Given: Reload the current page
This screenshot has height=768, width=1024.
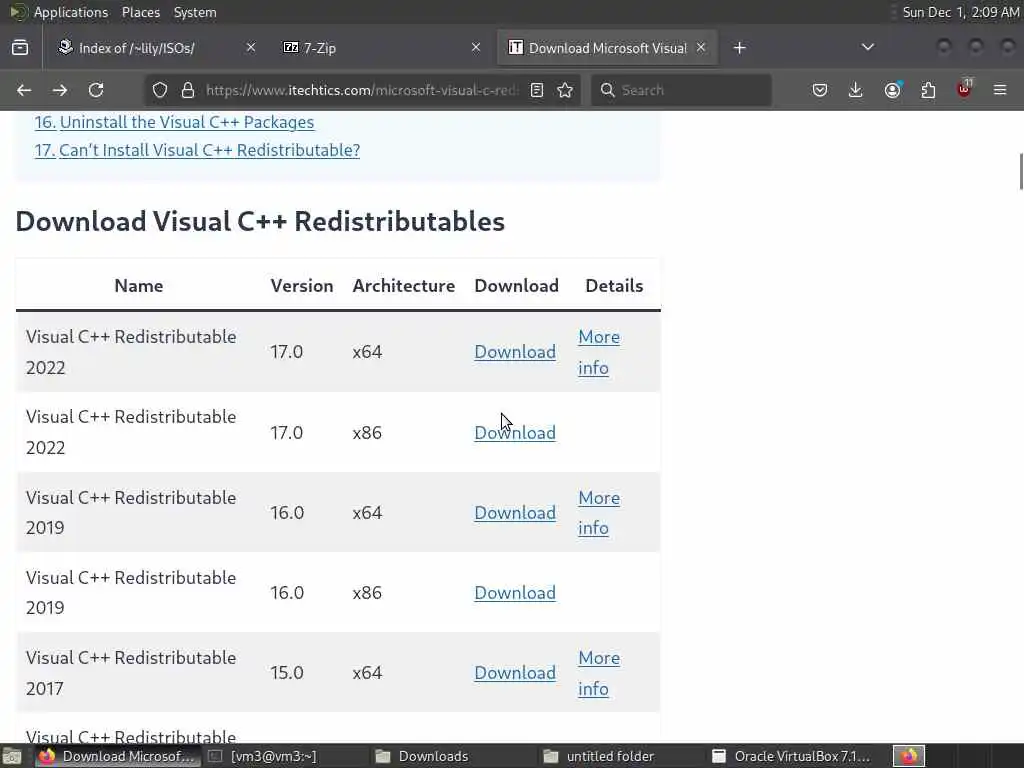Looking at the screenshot, I should coord(96,90).
